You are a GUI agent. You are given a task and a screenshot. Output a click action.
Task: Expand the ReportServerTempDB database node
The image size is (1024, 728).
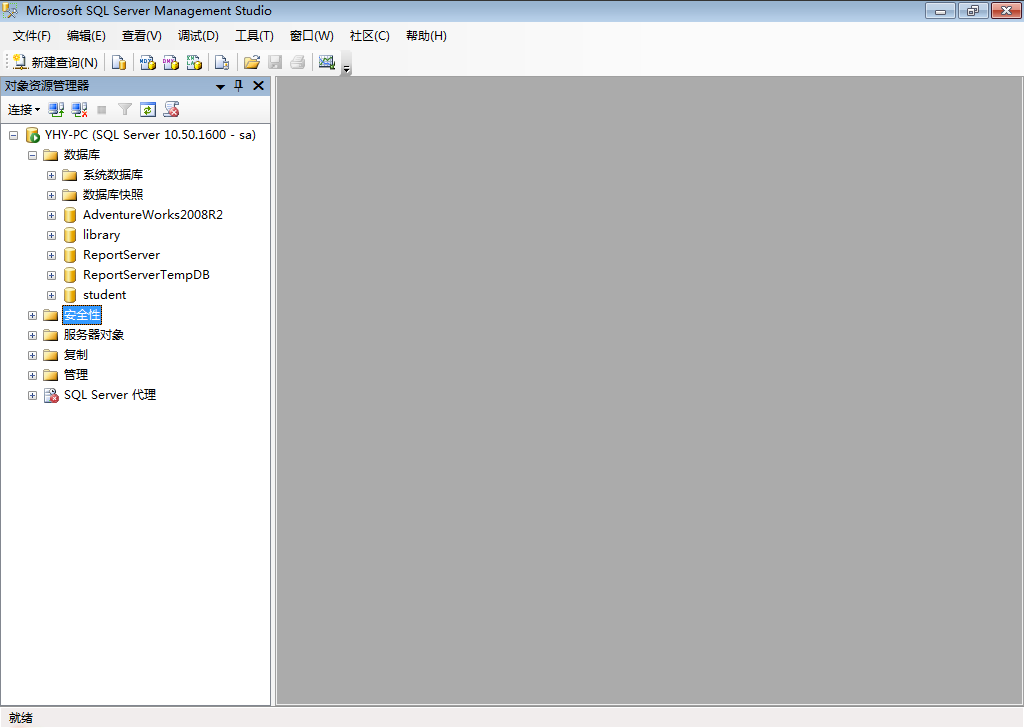tap(51, 276)
